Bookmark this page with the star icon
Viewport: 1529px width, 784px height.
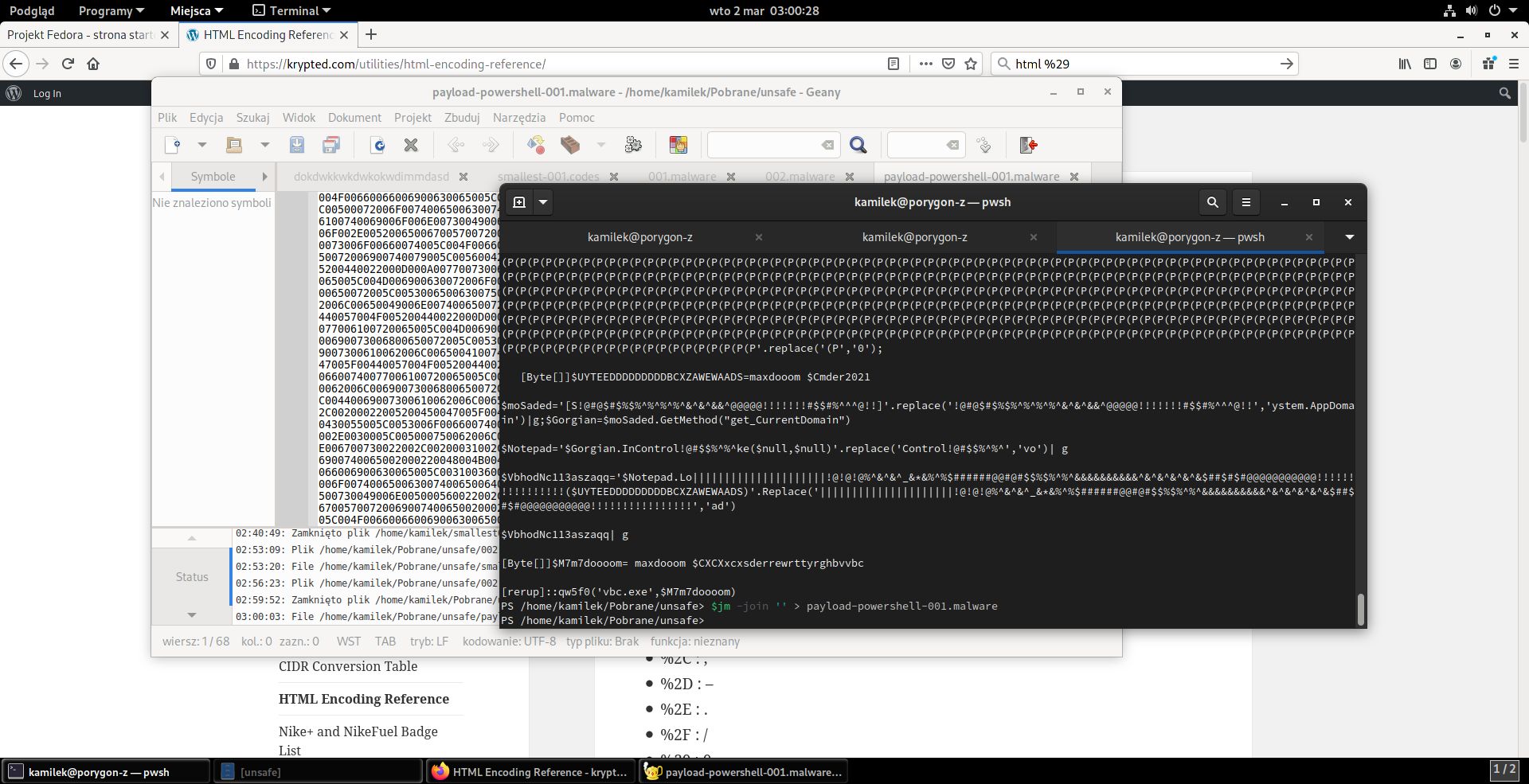[x=971, y=64]
